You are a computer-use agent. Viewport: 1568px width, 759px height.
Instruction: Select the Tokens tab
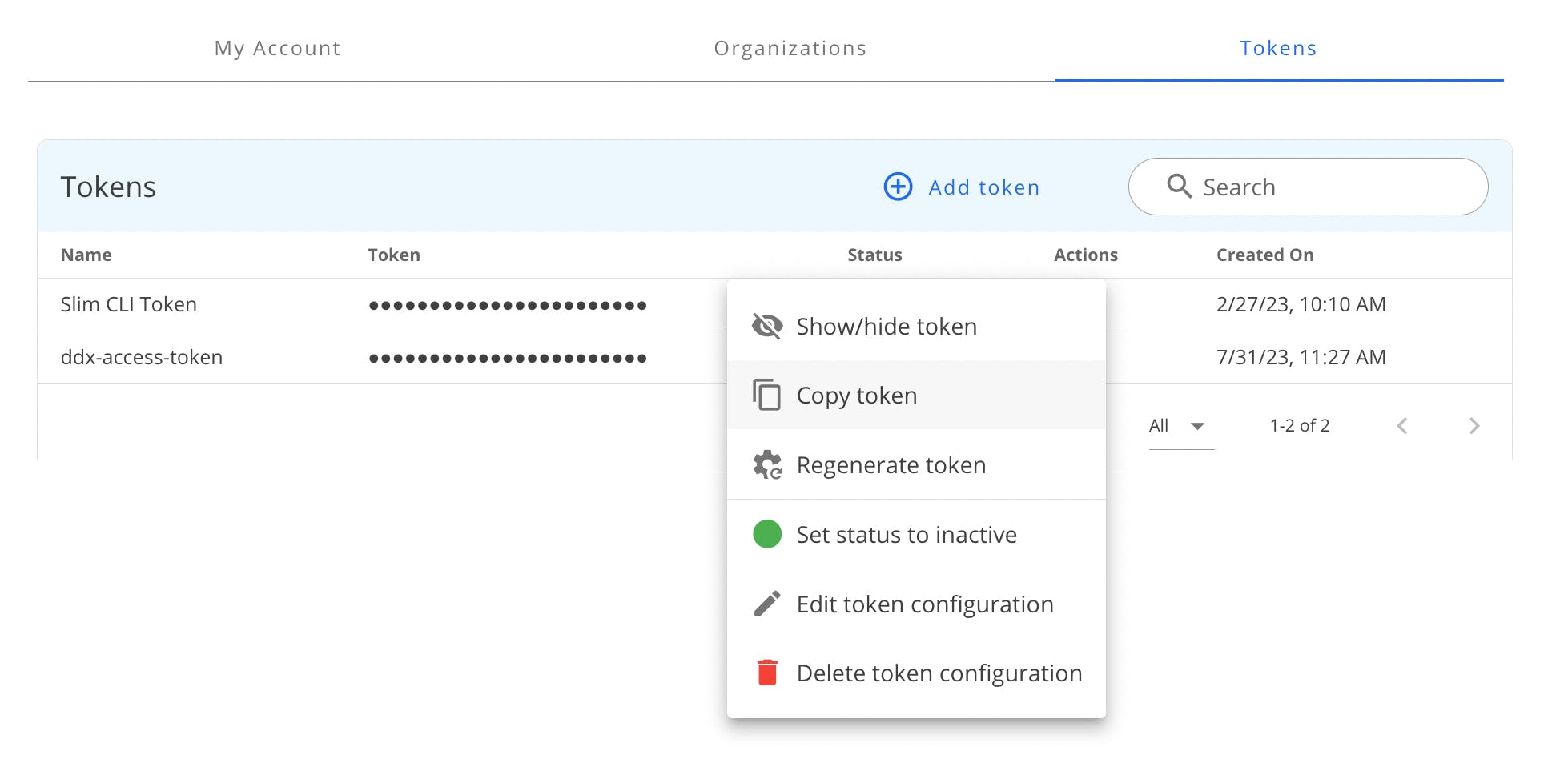tap(1278, 48)
